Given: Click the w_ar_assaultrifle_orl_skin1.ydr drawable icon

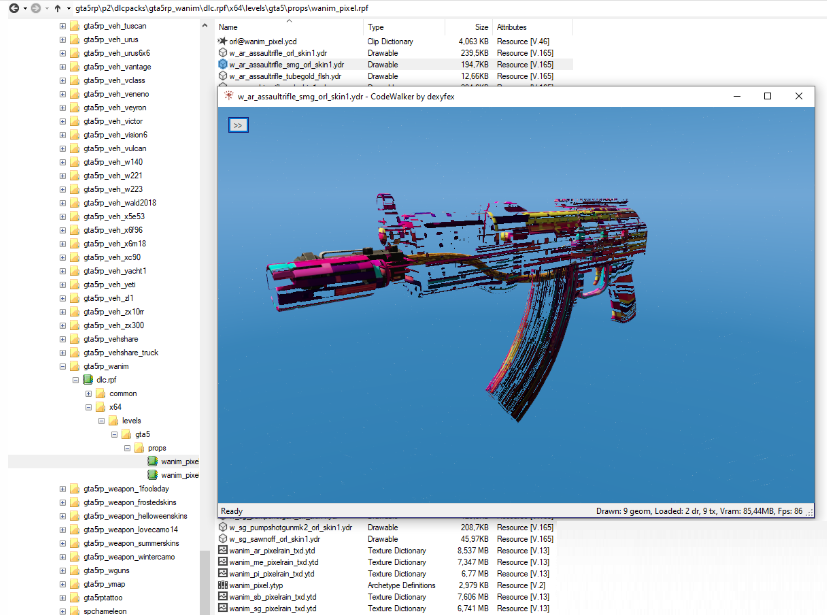Looking at the screenshot, I should 223,53.
